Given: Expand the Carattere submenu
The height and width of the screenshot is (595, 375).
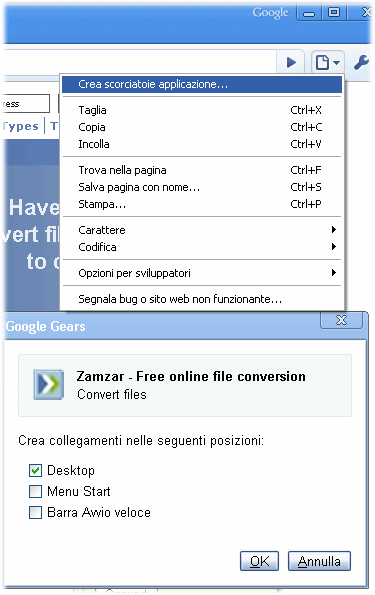Looking at the screenshot, I should (x=202, y=230).
